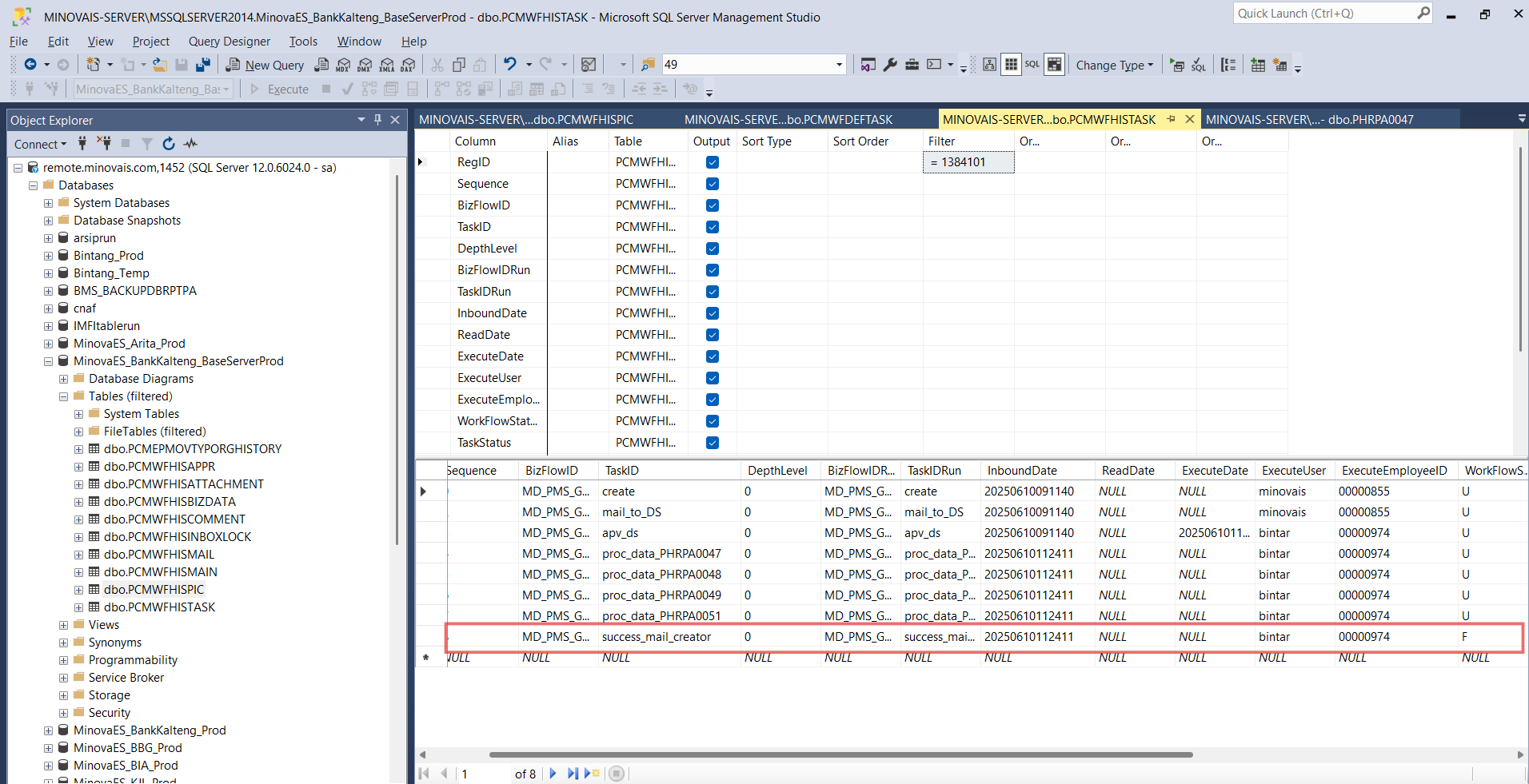
Task: Click the results horizontal scrollbar thumb
Action: click(840, 754)
